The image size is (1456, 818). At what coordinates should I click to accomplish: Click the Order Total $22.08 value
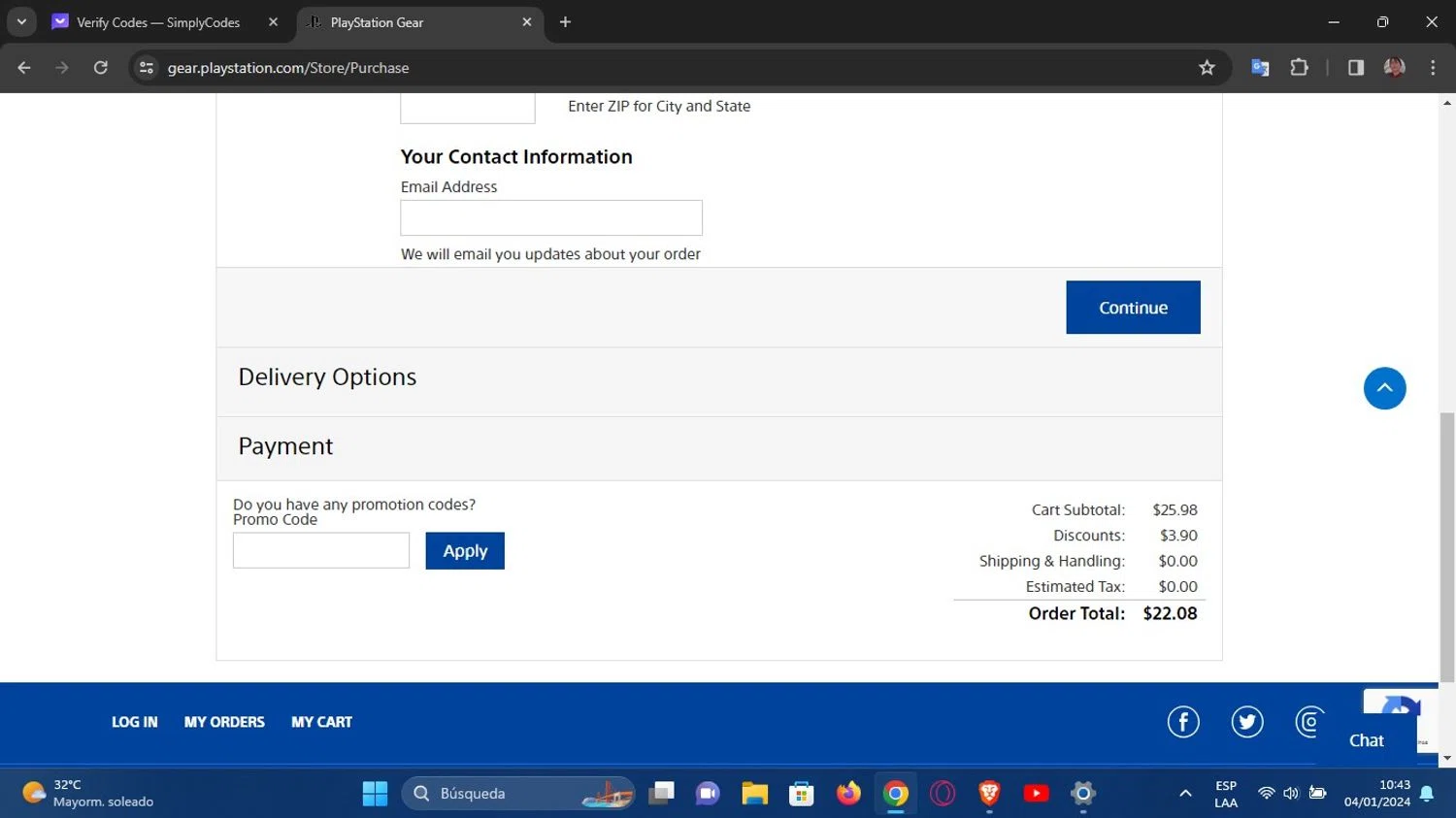(x=1170, y=613)
